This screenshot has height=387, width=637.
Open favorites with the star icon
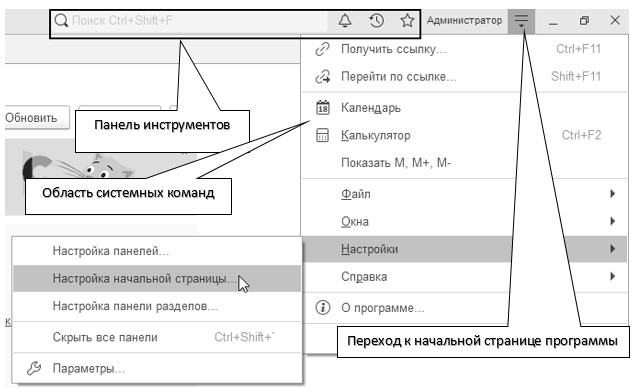[407, 20]
